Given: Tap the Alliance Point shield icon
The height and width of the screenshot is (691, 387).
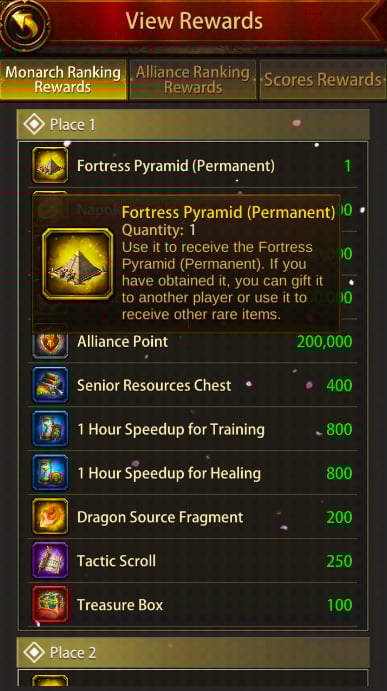Looking at the screenshot, I should pyautogui.click(x=50, y=345).
